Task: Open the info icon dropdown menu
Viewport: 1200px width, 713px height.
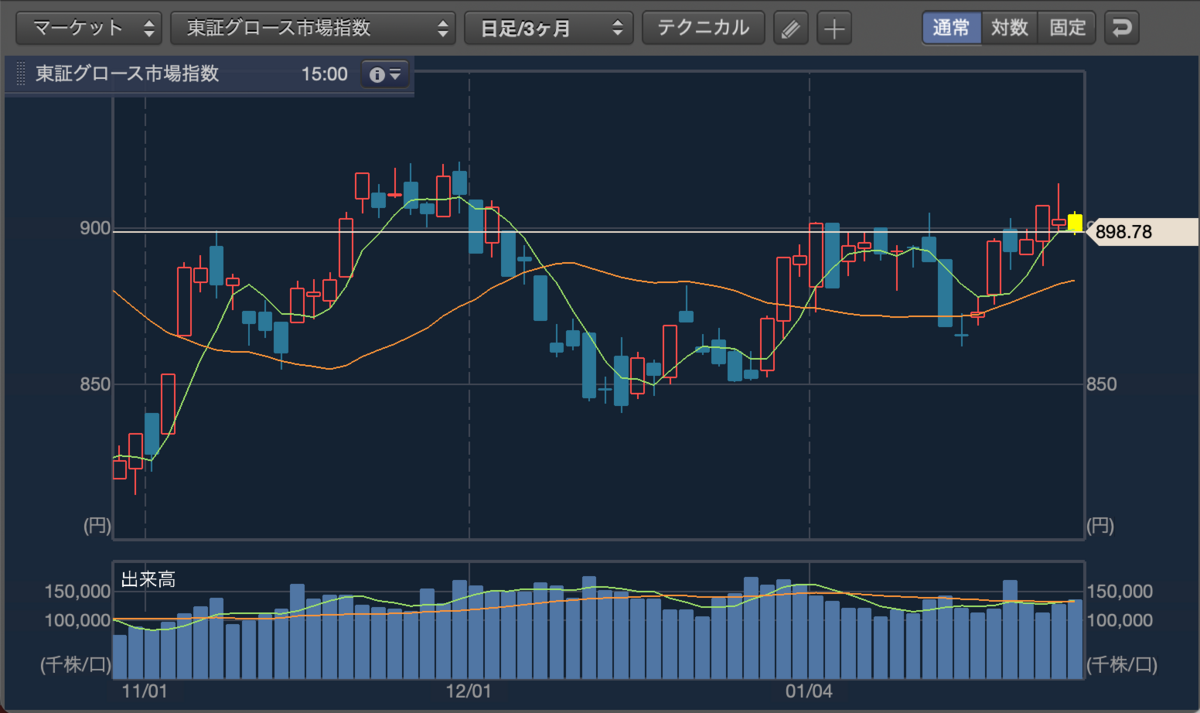Action: pyautogui.click(x=385, y=74)
